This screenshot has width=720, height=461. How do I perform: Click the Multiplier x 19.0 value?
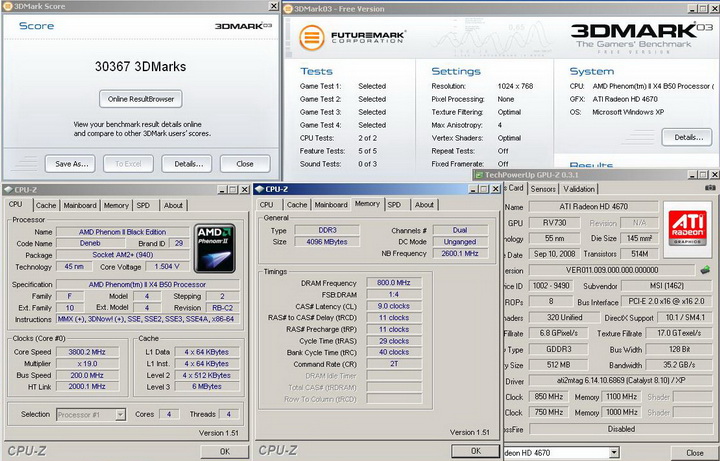point(87,364)
